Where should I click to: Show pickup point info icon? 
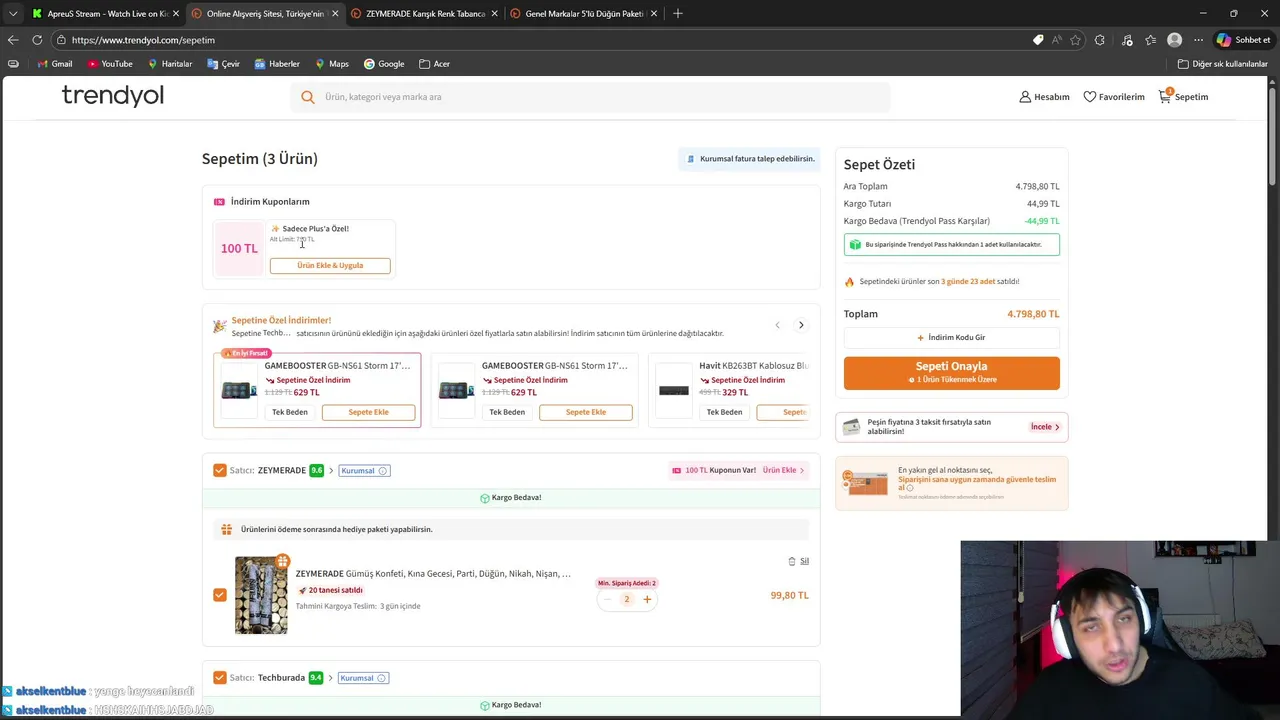click(x=909, y=488)
